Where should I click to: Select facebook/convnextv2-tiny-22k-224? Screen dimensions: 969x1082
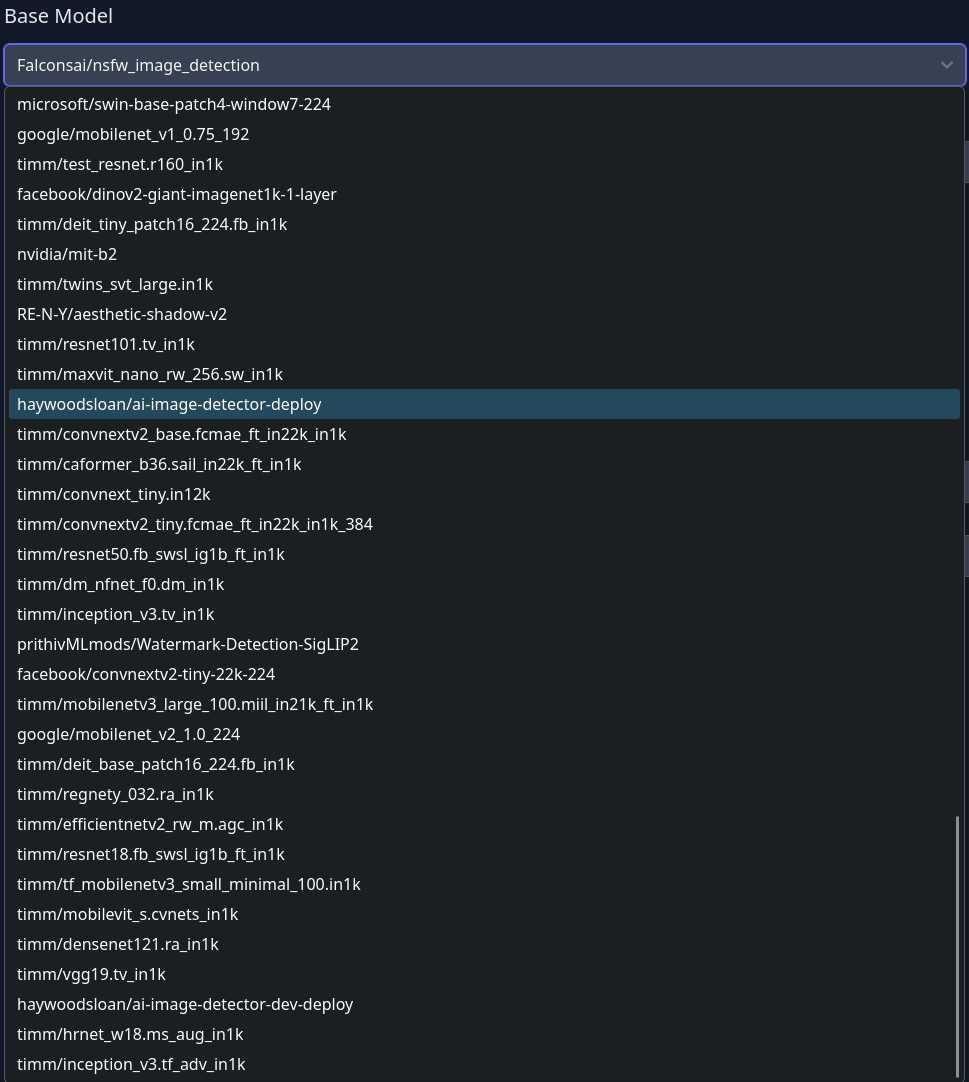coord(484,674)
